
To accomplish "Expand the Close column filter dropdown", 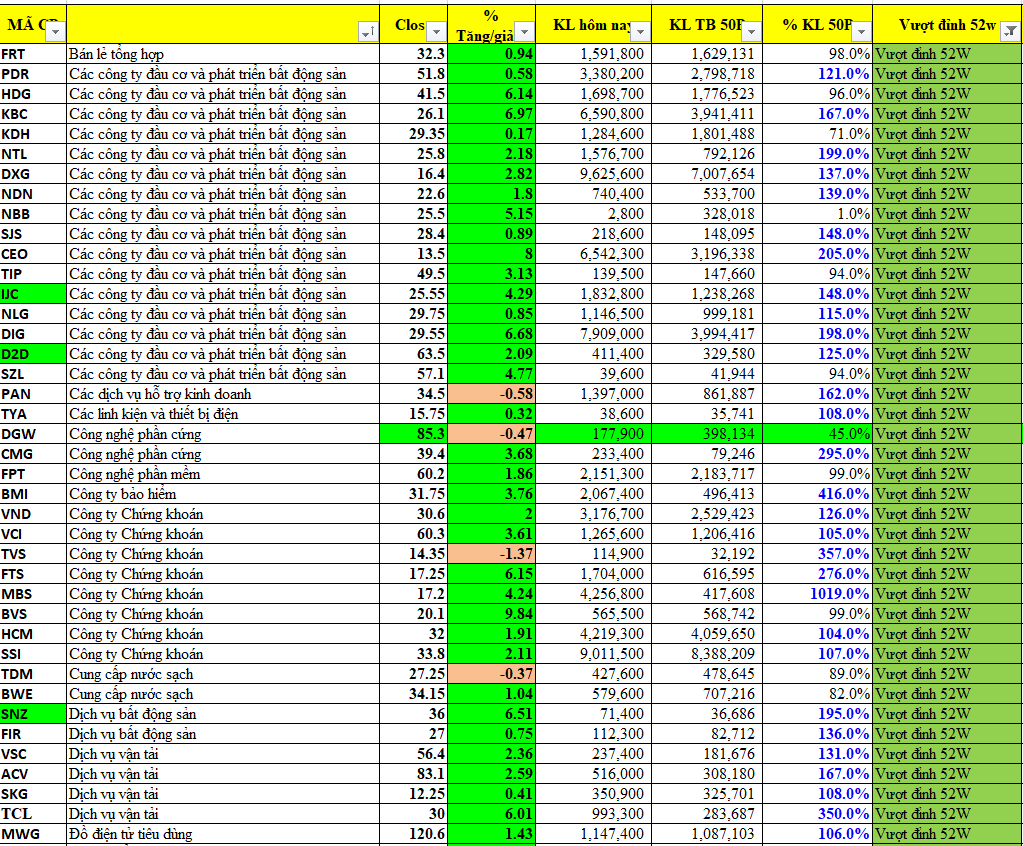I will click(x=437, y=33).
